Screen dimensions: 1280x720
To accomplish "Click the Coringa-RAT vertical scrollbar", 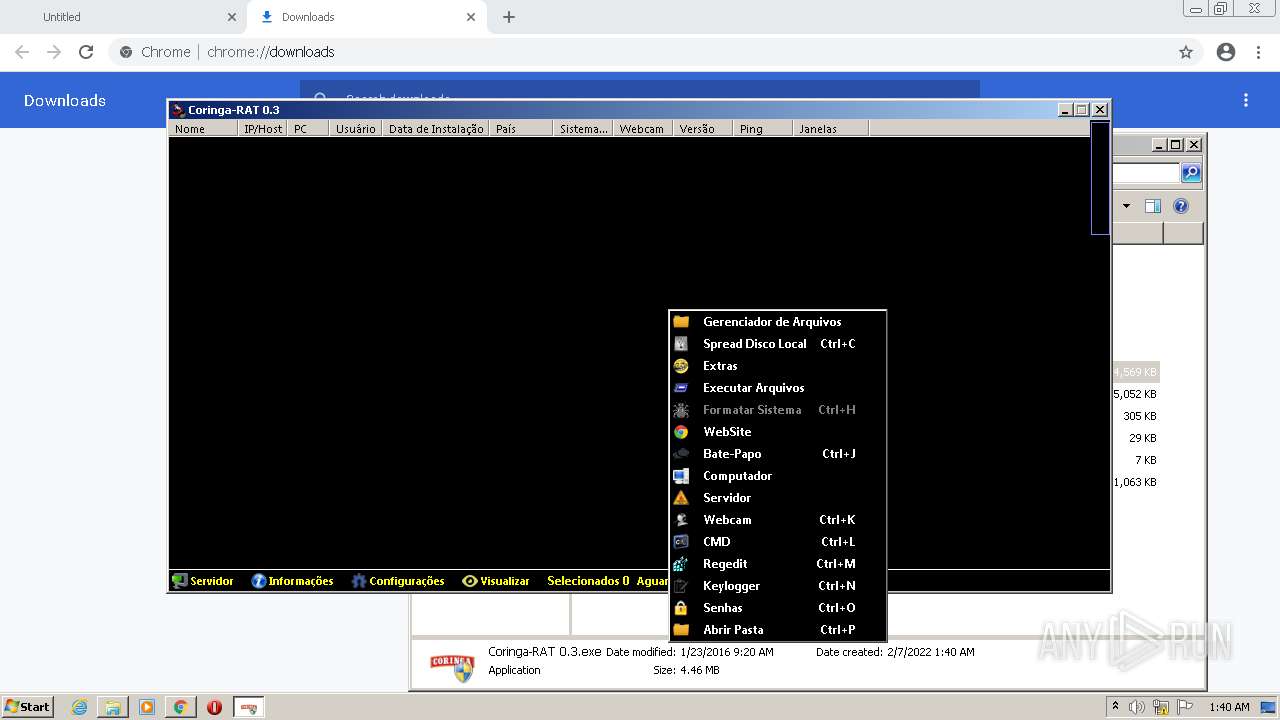I will click(1100, 178).
